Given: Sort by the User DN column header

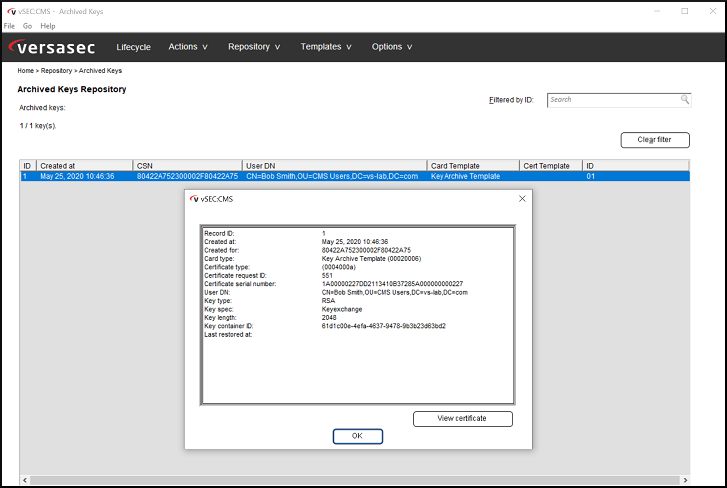Looking at the screenshot, I should [x=334, y=166].
